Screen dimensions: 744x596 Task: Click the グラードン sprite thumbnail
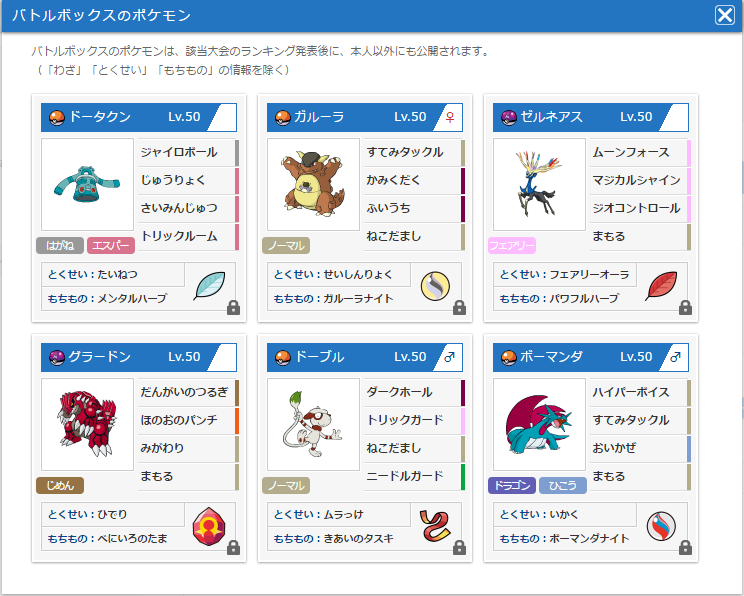point(87,425)
